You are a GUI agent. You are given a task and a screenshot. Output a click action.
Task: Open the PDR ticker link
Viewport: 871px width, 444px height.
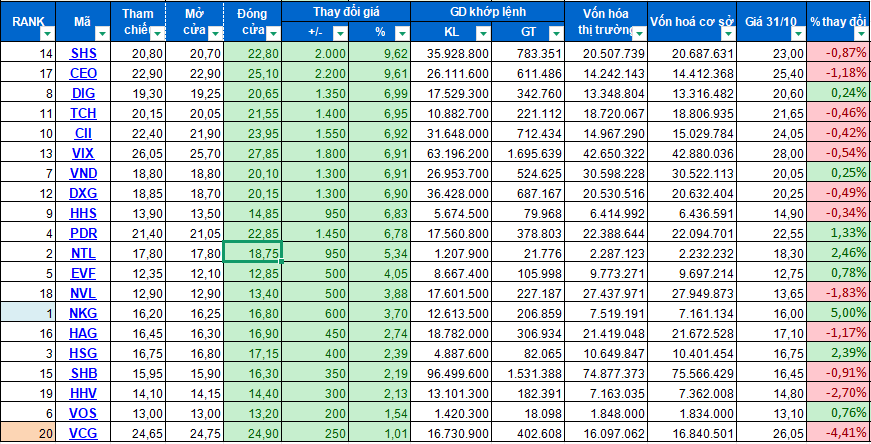(83, 233)
